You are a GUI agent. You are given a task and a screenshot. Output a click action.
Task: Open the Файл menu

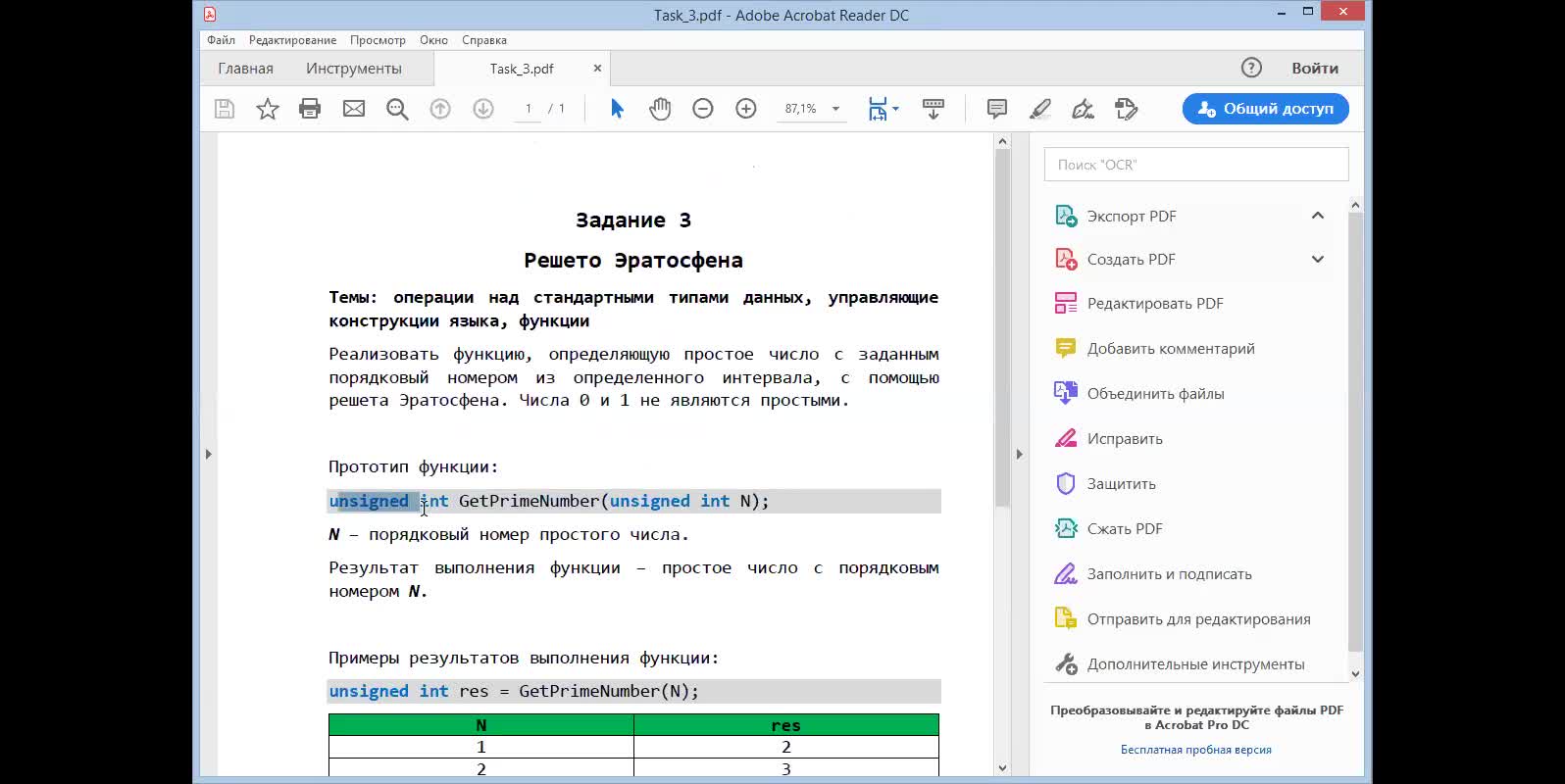(221, 40)
